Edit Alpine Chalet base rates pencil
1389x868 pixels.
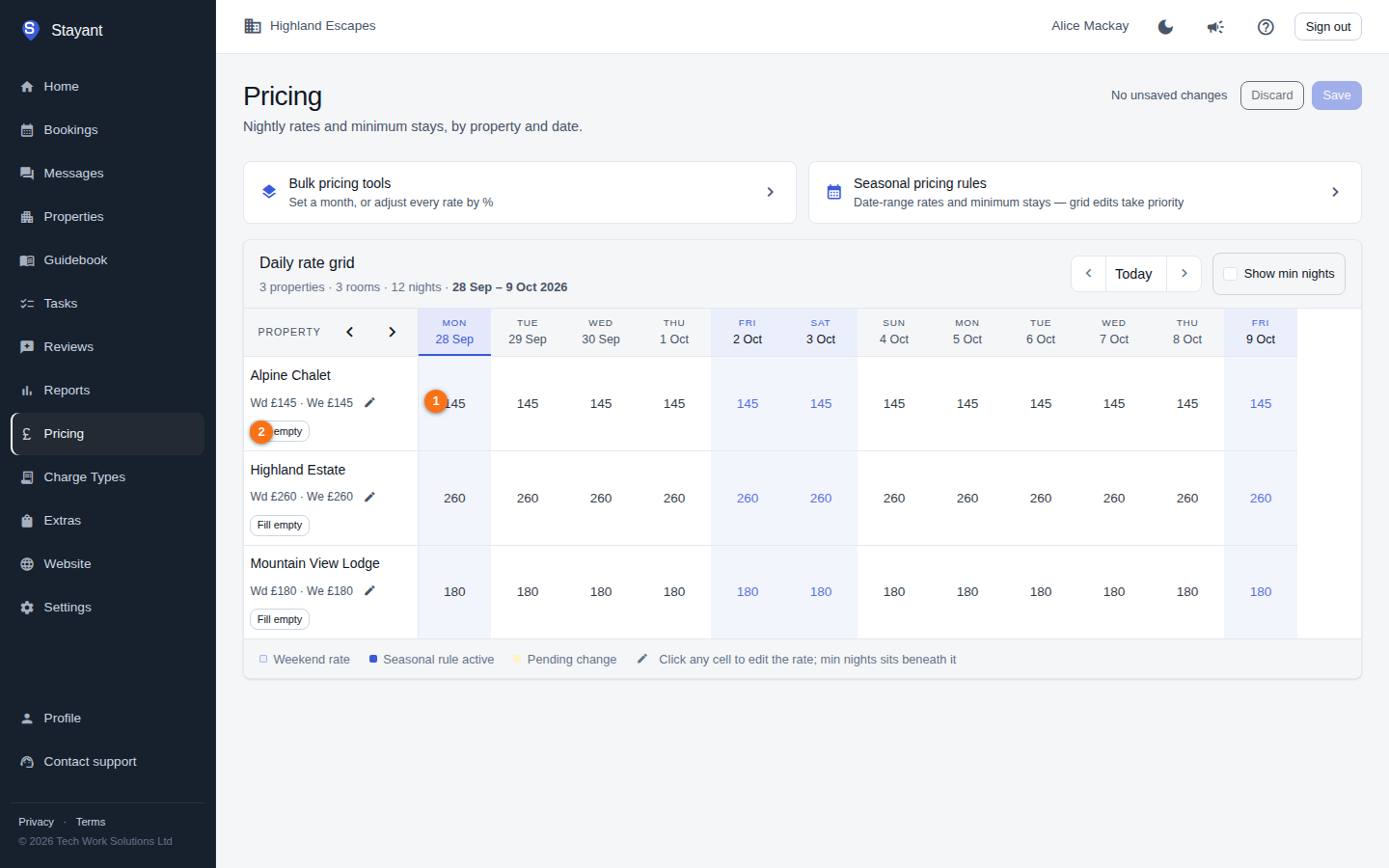click(x=369, y=402)
